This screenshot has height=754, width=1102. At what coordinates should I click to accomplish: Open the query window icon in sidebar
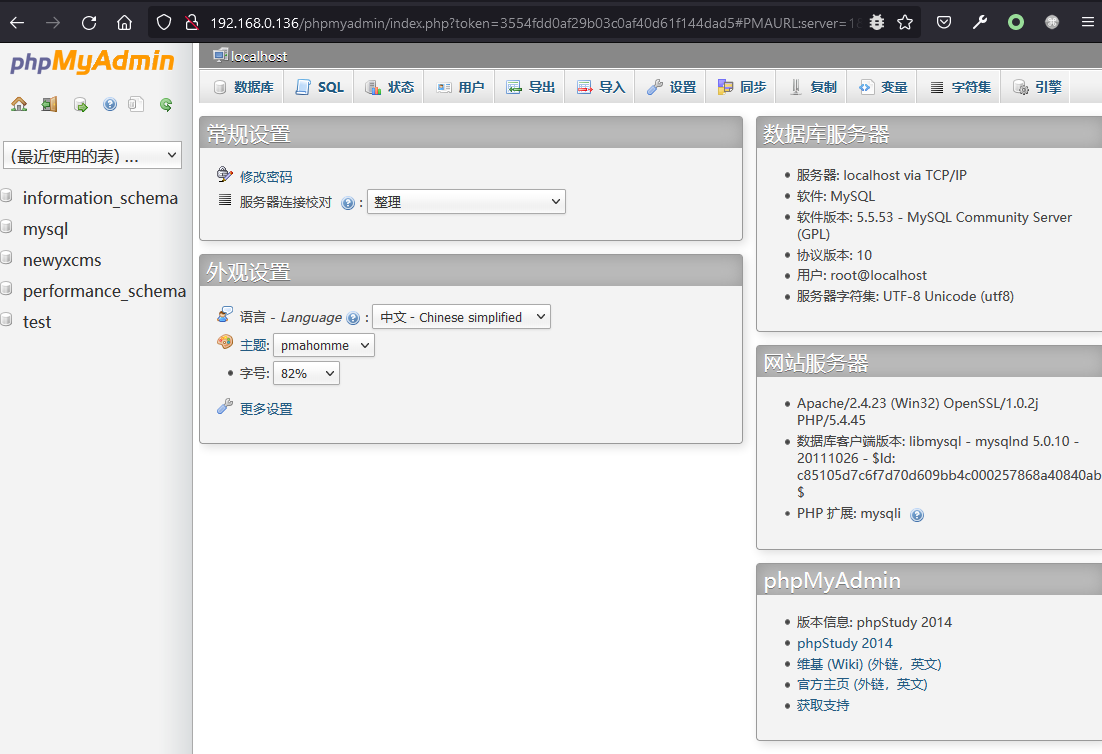click(x=81, y=105)
